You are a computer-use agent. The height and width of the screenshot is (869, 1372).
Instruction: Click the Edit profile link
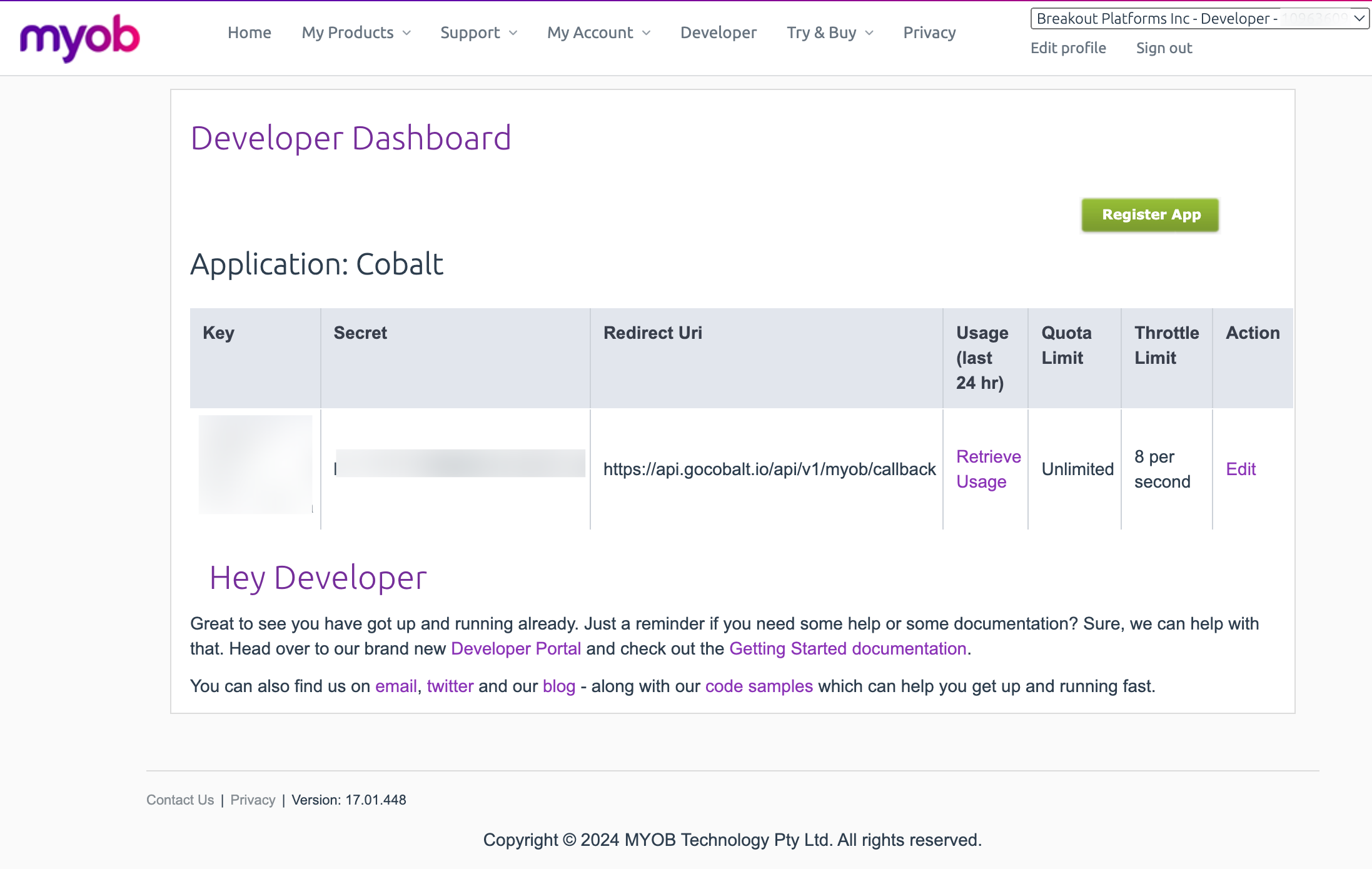(1067, 48)
